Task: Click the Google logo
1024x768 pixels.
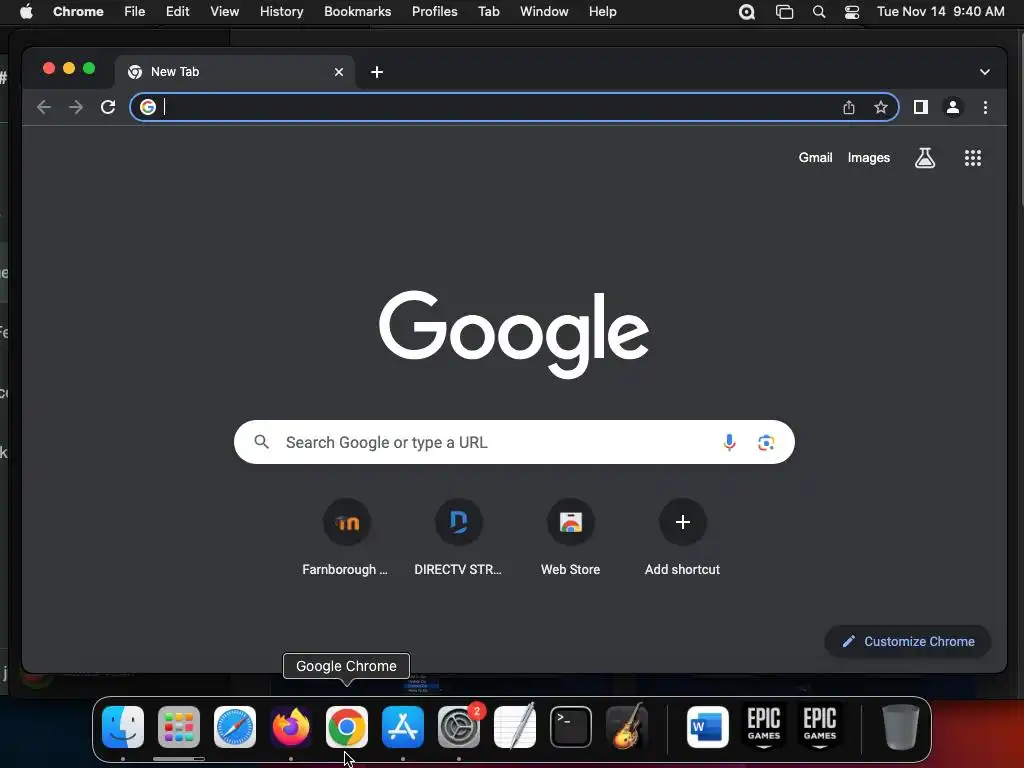Action: tap(514, 334)
